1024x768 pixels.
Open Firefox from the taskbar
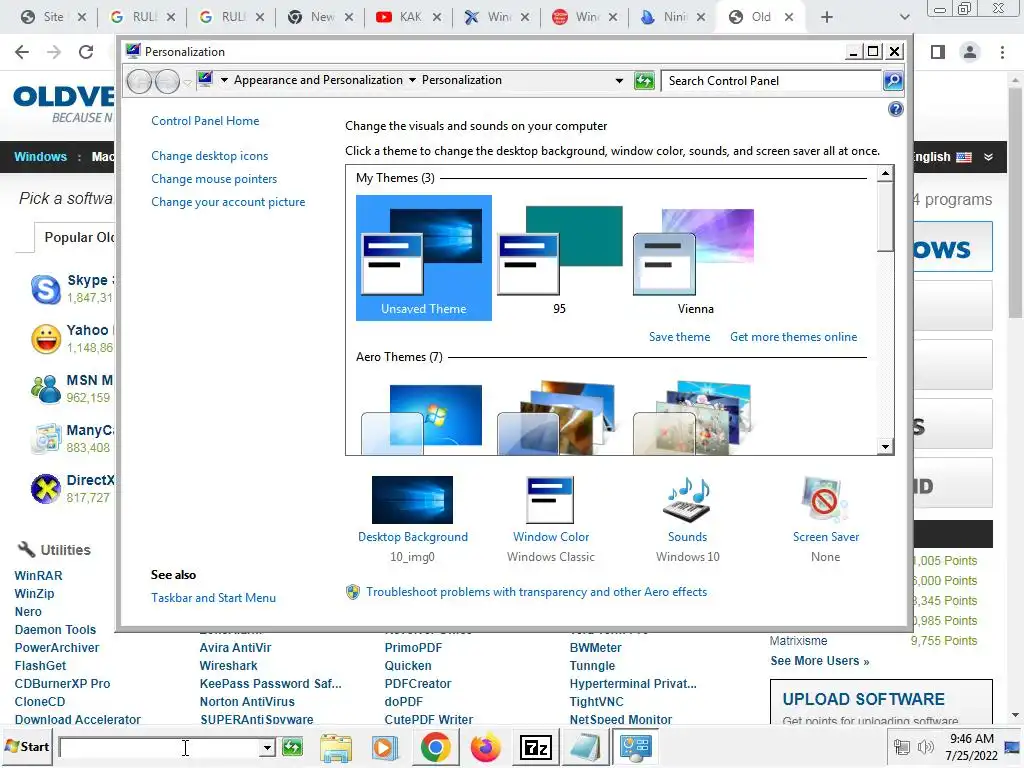tap(485, 747)
